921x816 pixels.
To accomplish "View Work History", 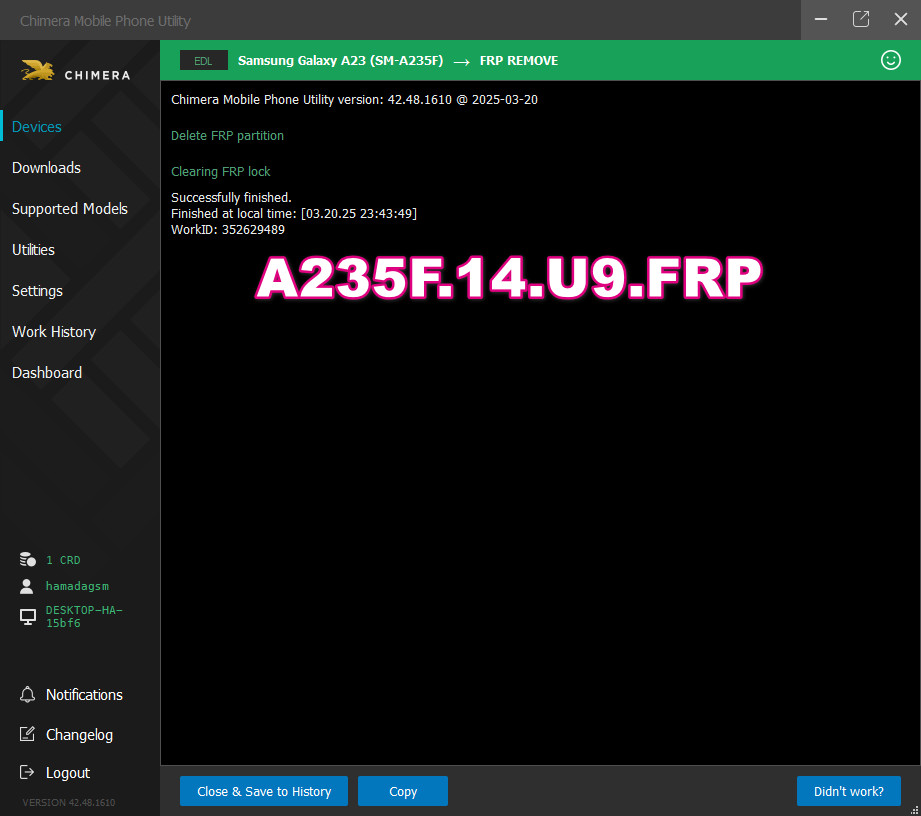I will pos(53,332).
